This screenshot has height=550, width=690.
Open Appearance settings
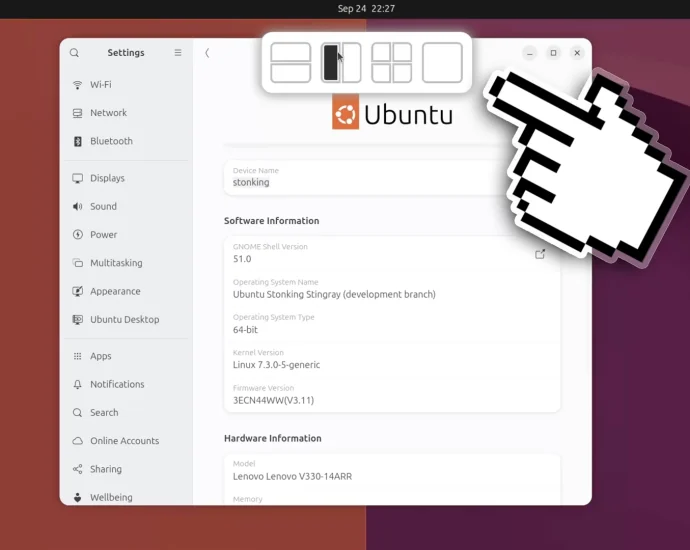click(126, 291)
